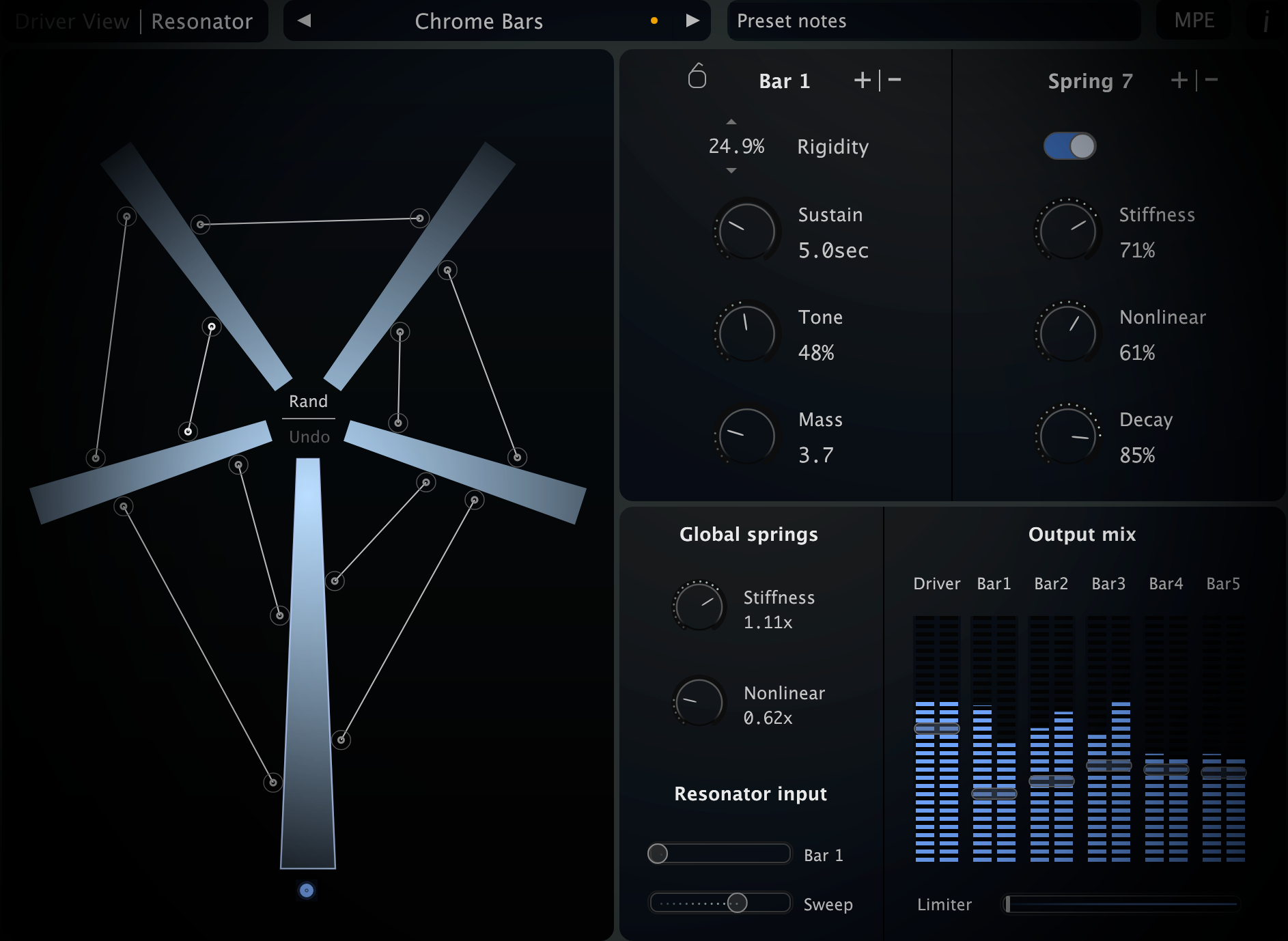Click the plus icon next to Spring 7
1288x941 pixels.
tap(1179, 81)
